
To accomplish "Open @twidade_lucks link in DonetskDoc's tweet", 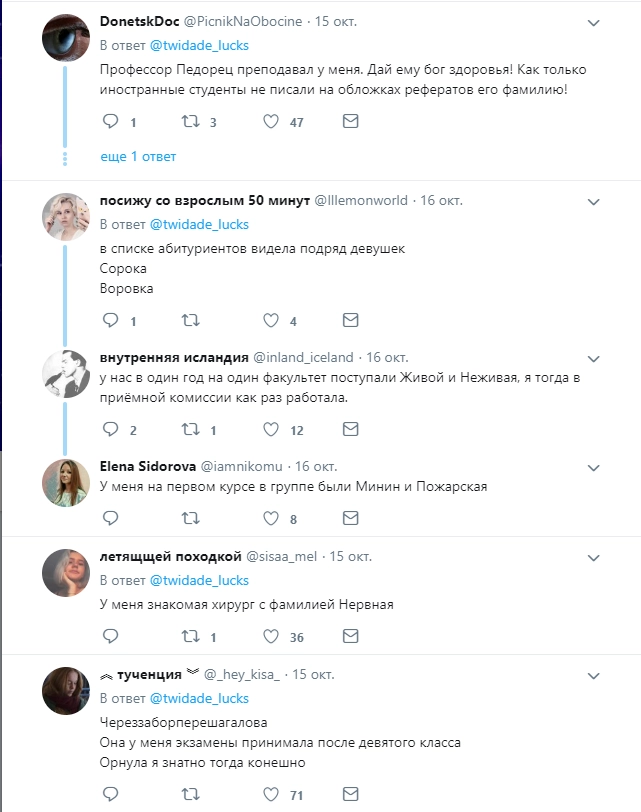I will coord(199,45).
